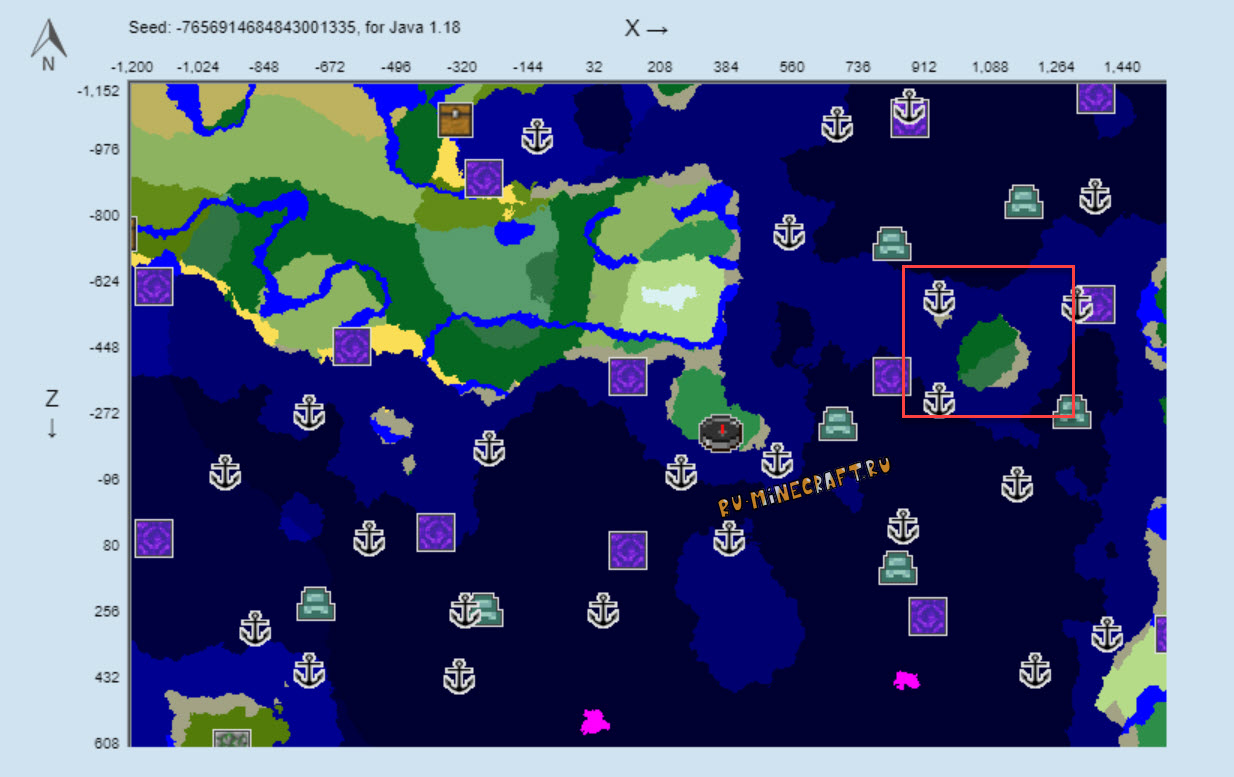Image resolution: width=1234 pixels, height=777 pixels.
Task: Click shipwreck anchor northwest of the small green island
Action: (938, 298)
